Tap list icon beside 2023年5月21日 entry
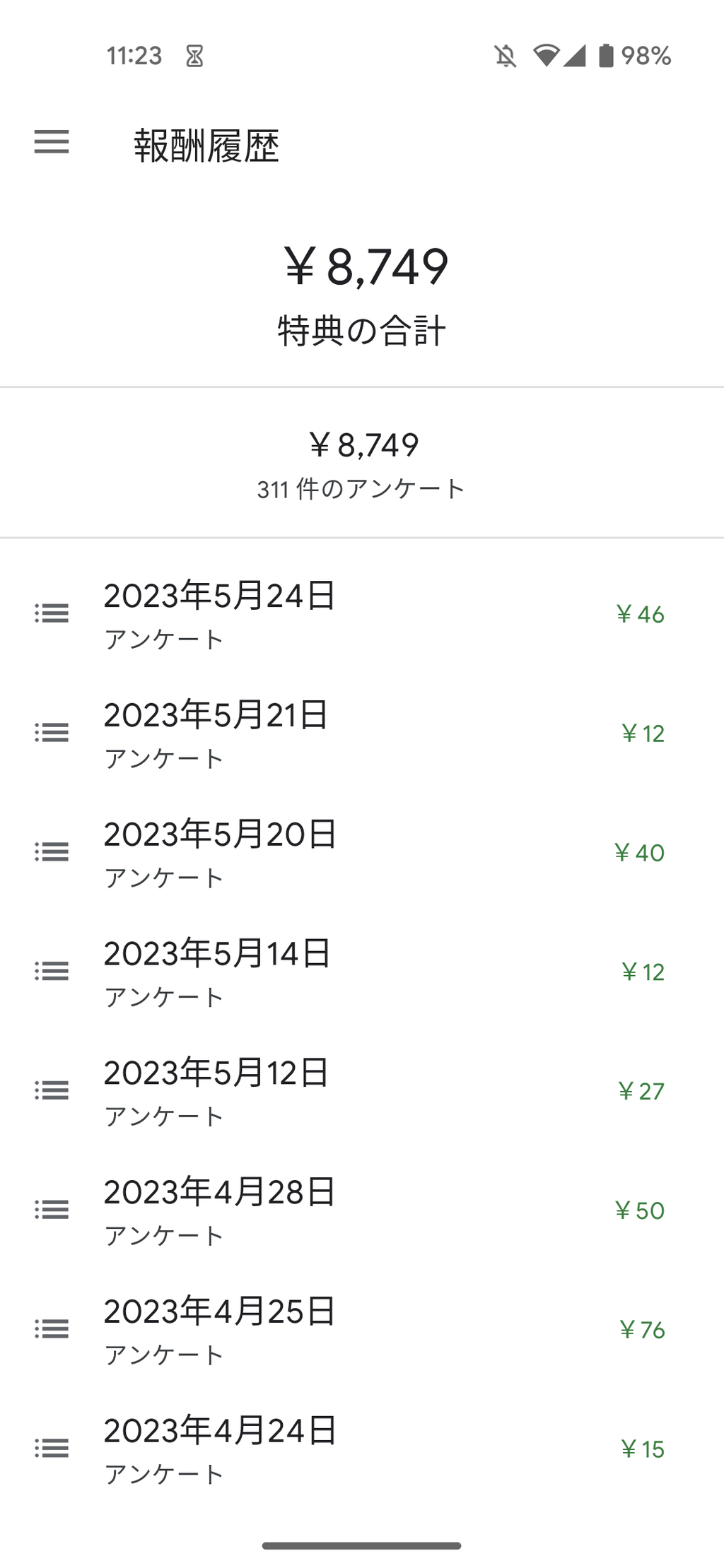The image size is (724, 1568). pos(52,733)
